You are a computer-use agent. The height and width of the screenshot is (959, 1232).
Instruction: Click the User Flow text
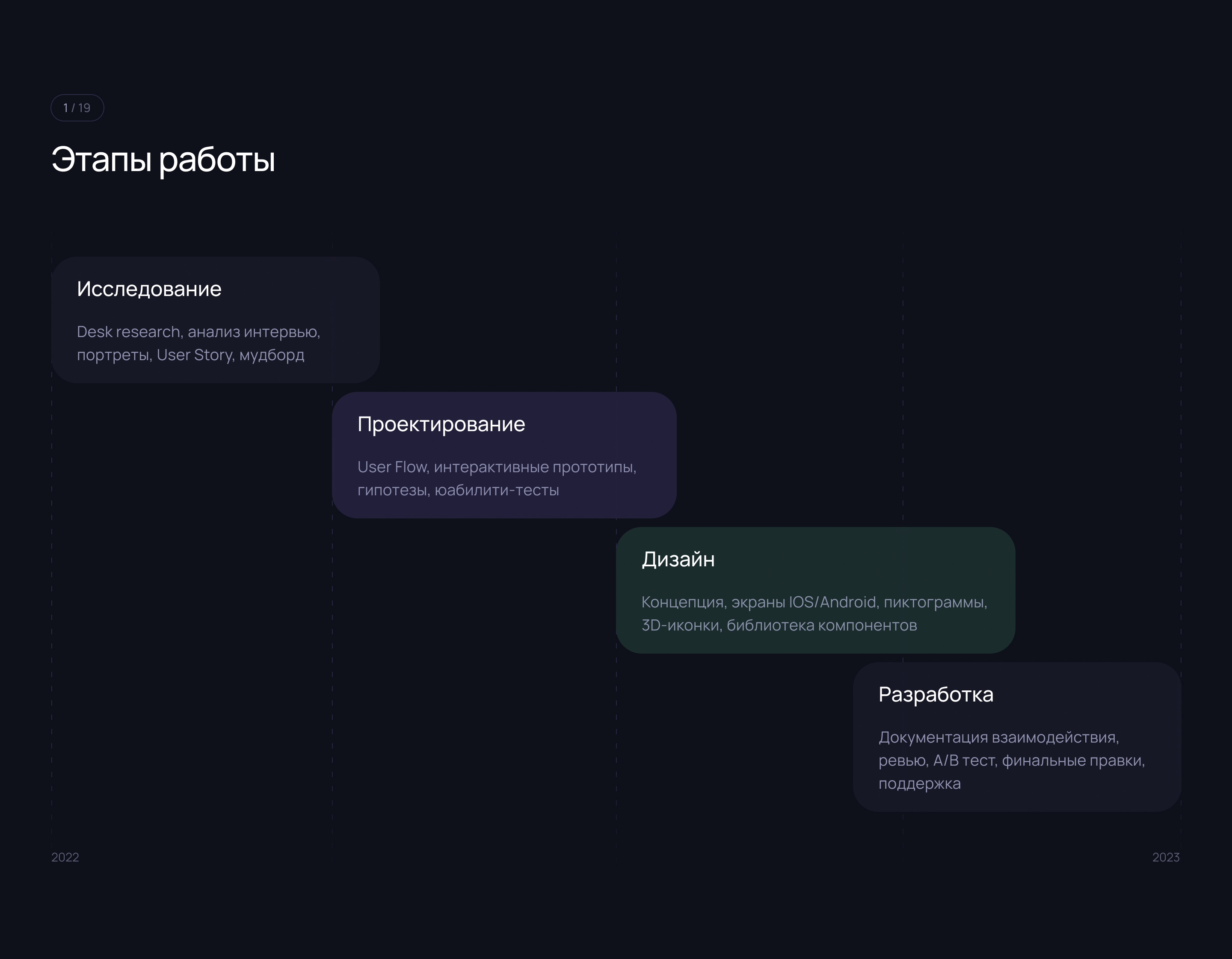click(x=393, y=467)
